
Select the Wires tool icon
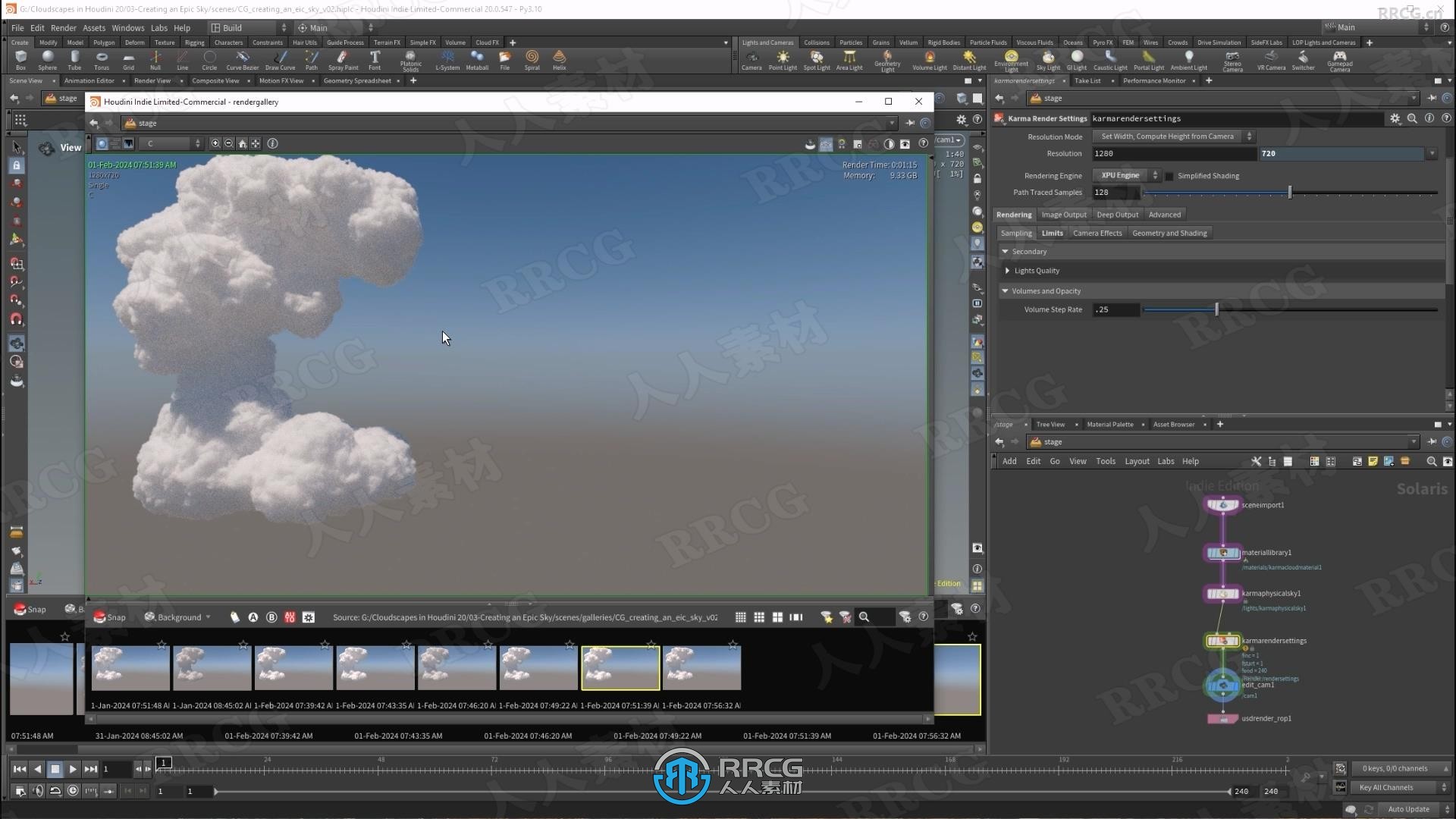click(1151, 42)
